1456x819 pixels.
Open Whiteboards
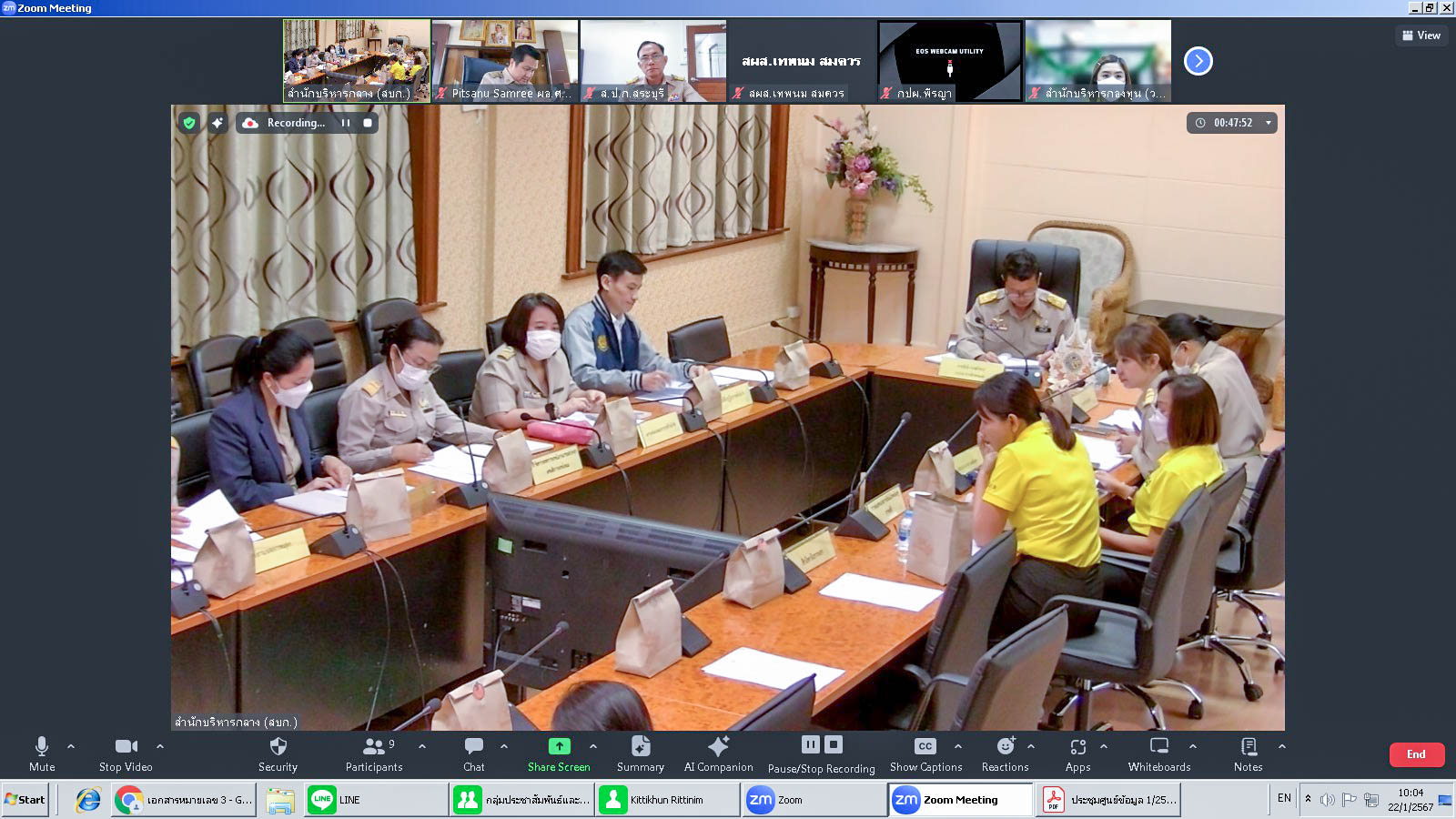[x=1159, y=754]
